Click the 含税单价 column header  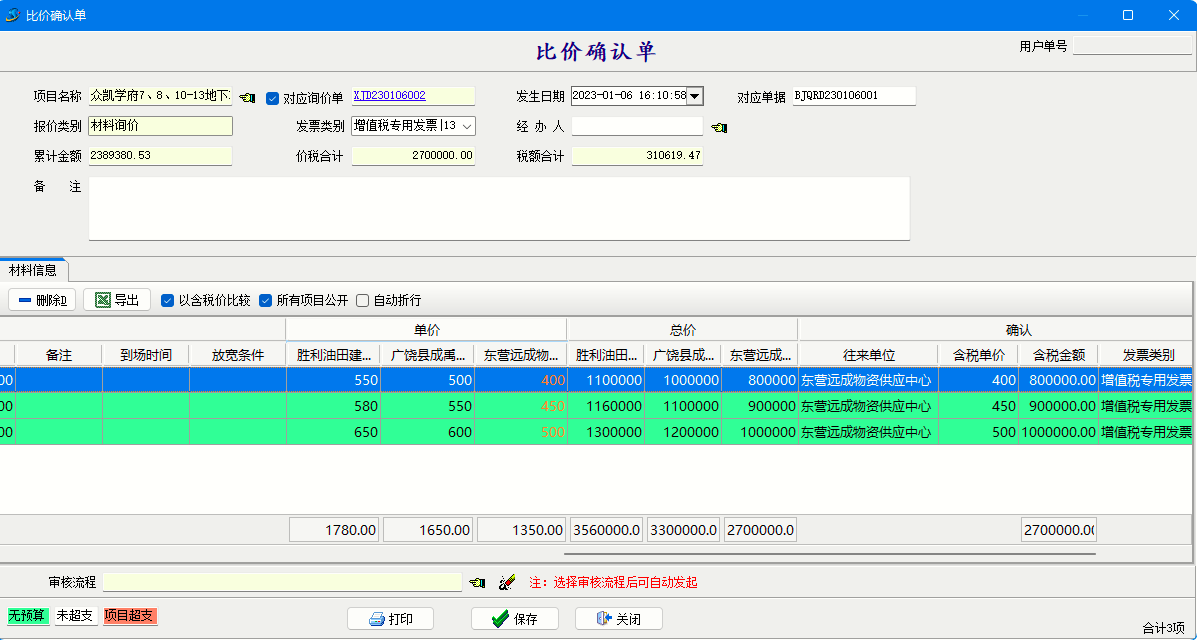click(x=977, y=355)
